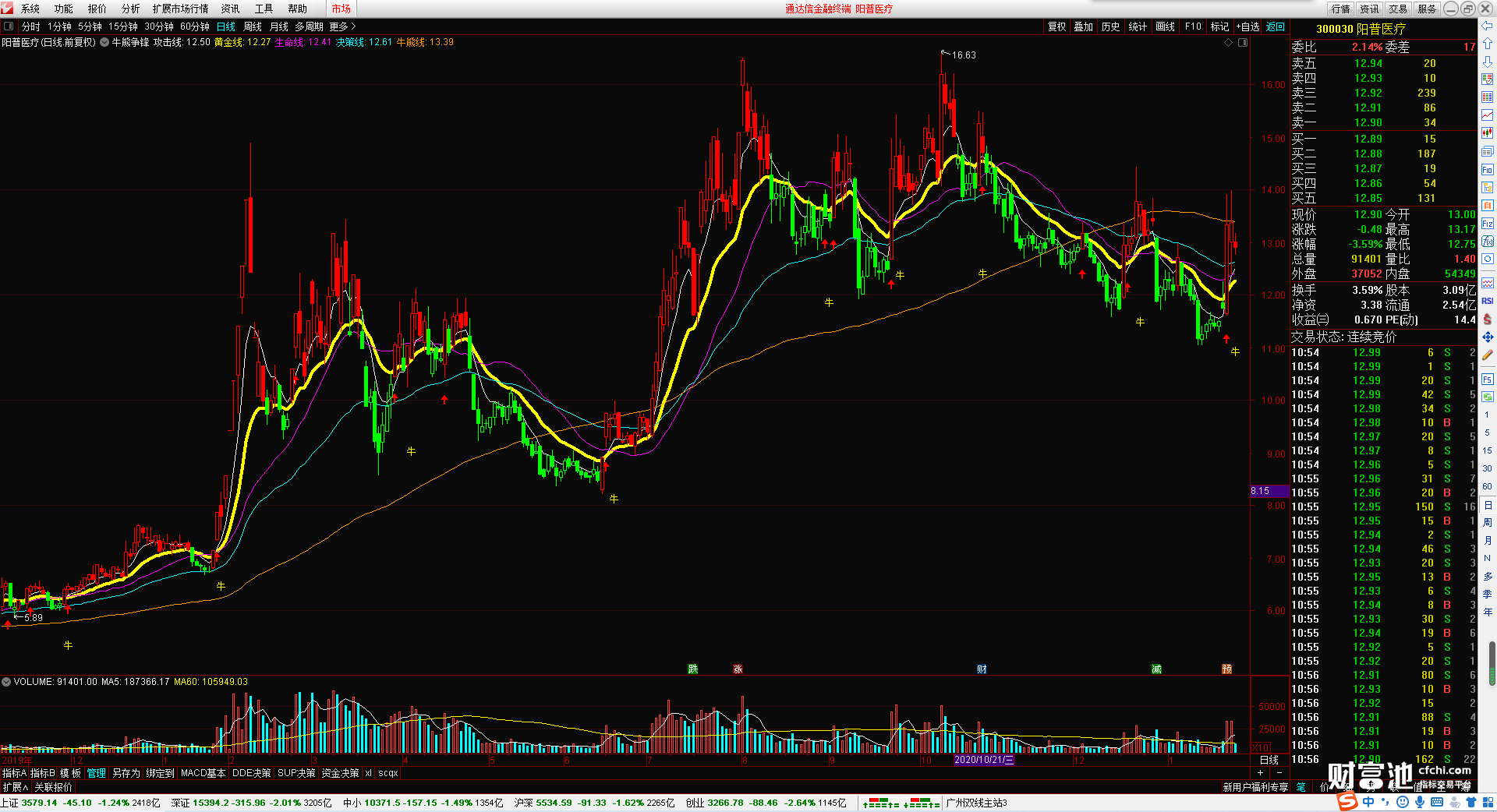
Task: Click the FIZ sidebar icon
Action: pos(1487,224)
